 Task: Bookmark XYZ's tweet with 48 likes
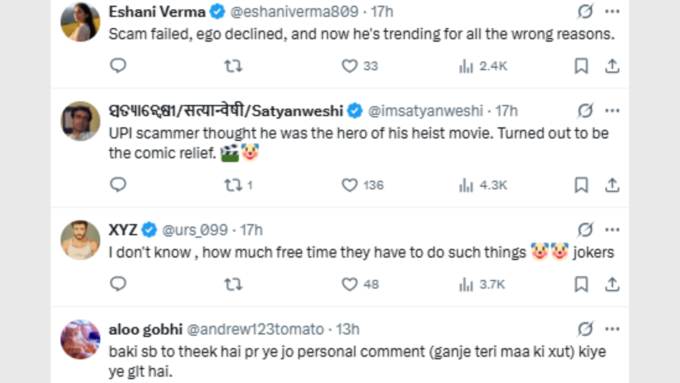click(581, 285)
